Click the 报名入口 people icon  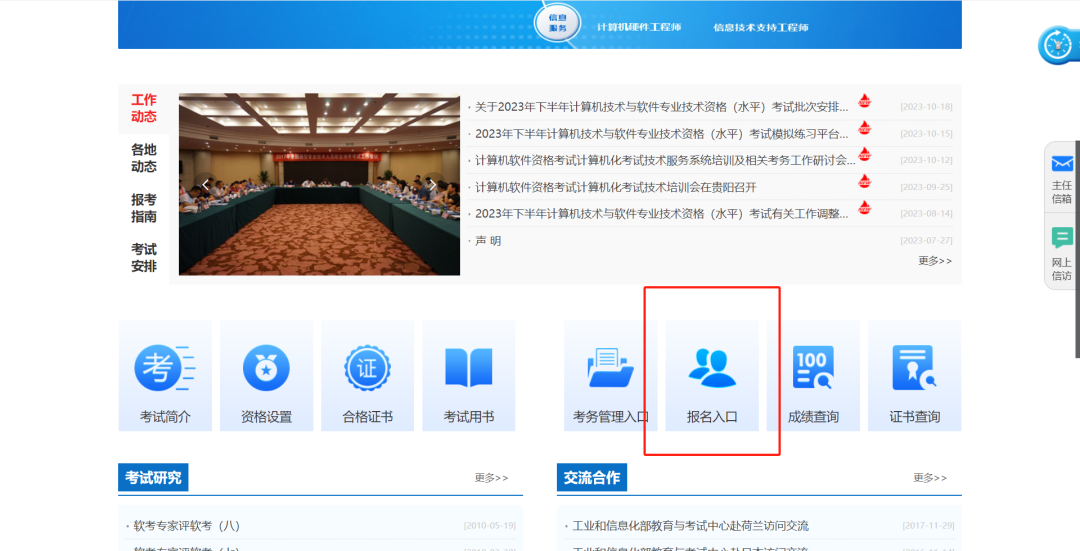pos(712,368)
